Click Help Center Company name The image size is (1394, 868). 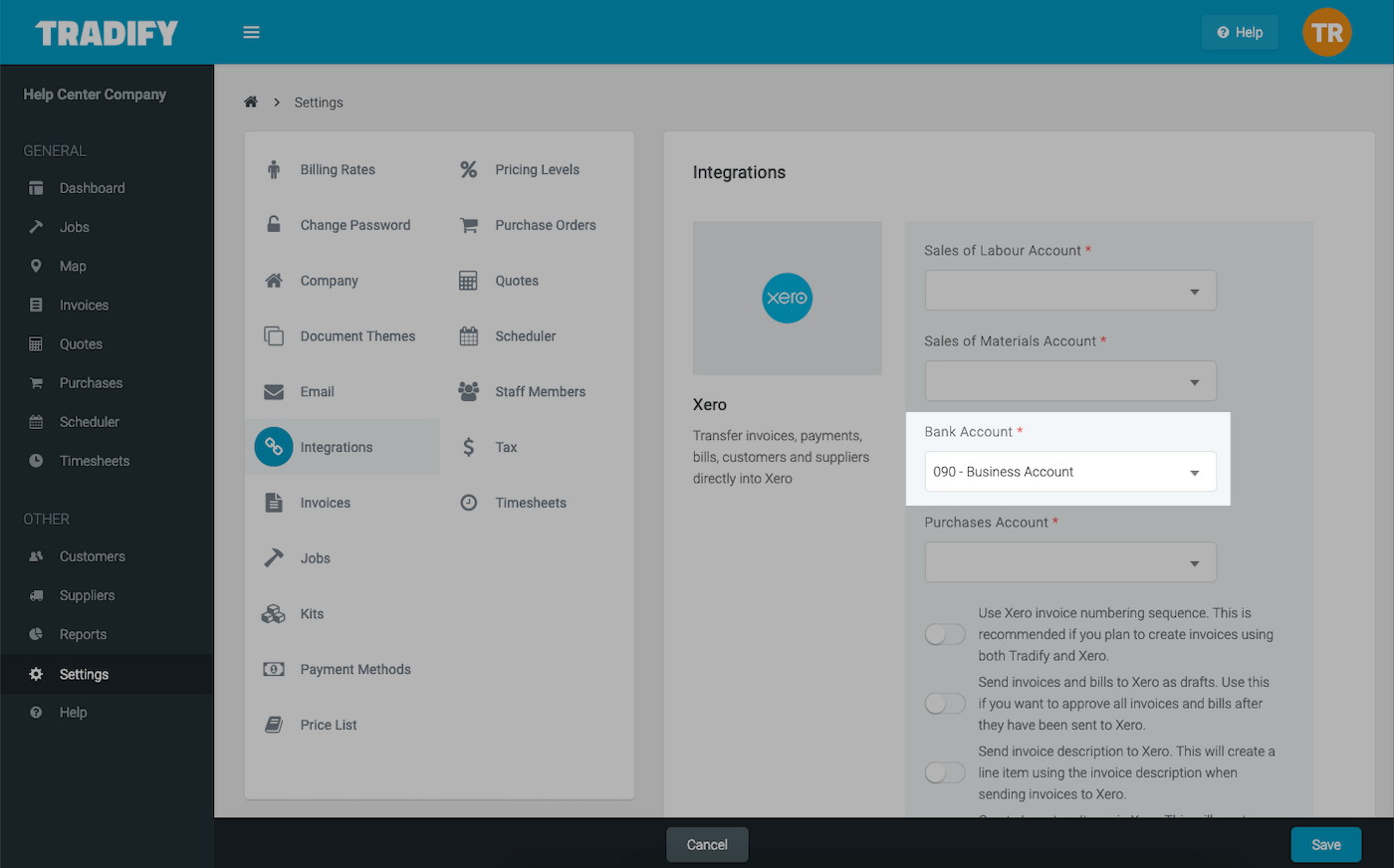pyautogui.click(x=95, y=95)
